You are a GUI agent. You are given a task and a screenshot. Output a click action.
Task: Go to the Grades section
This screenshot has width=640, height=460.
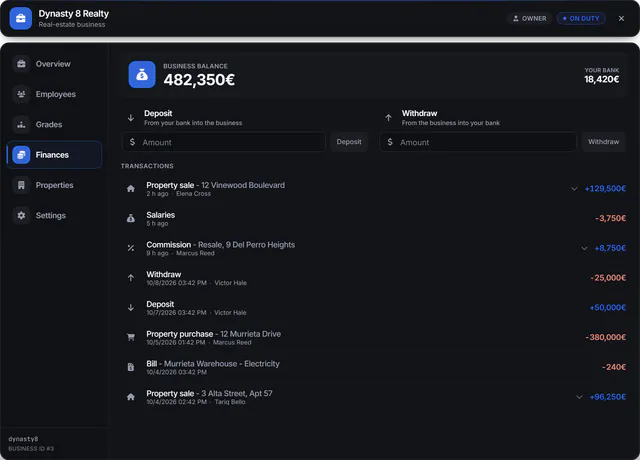tap(54, 124)
